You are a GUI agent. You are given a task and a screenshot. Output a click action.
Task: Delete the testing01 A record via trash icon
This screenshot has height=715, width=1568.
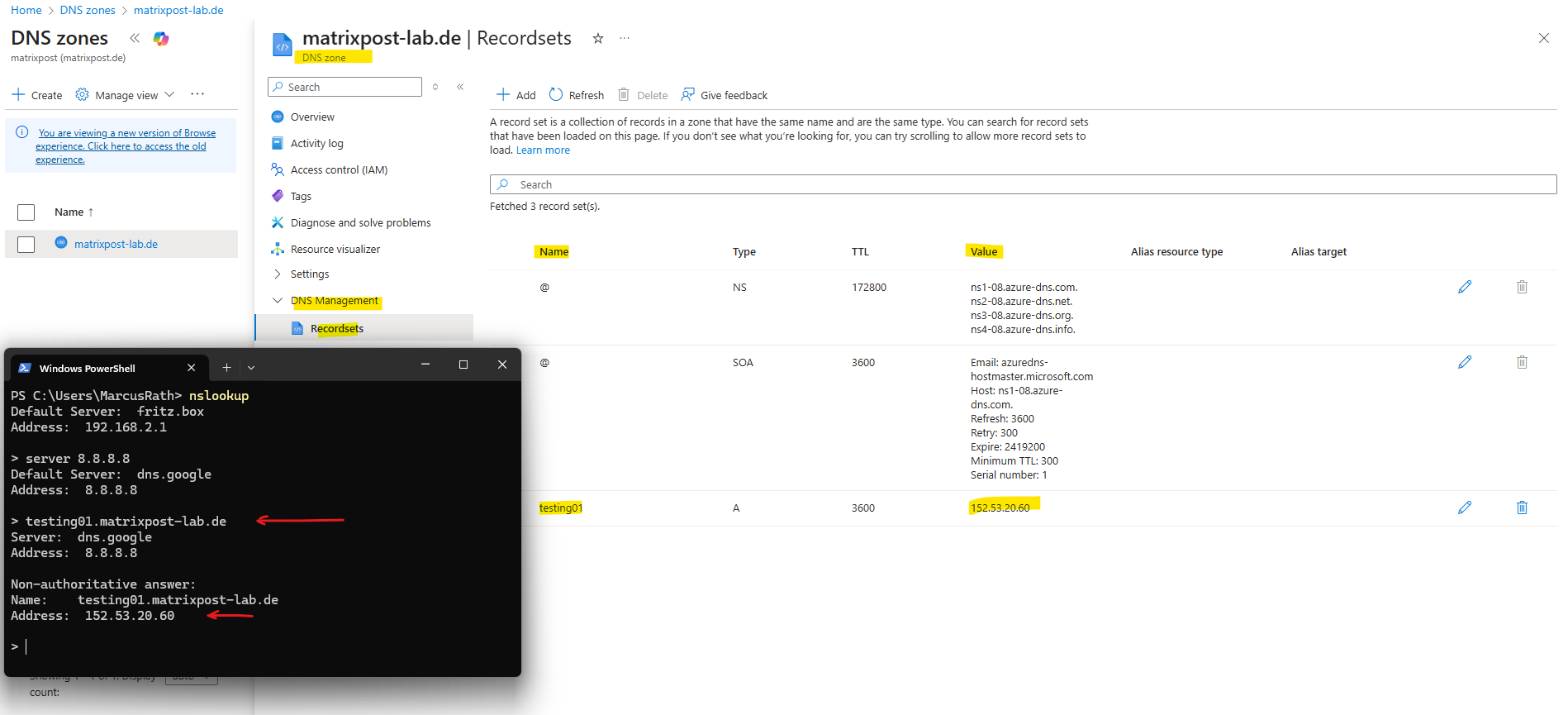coord(1522,508)
